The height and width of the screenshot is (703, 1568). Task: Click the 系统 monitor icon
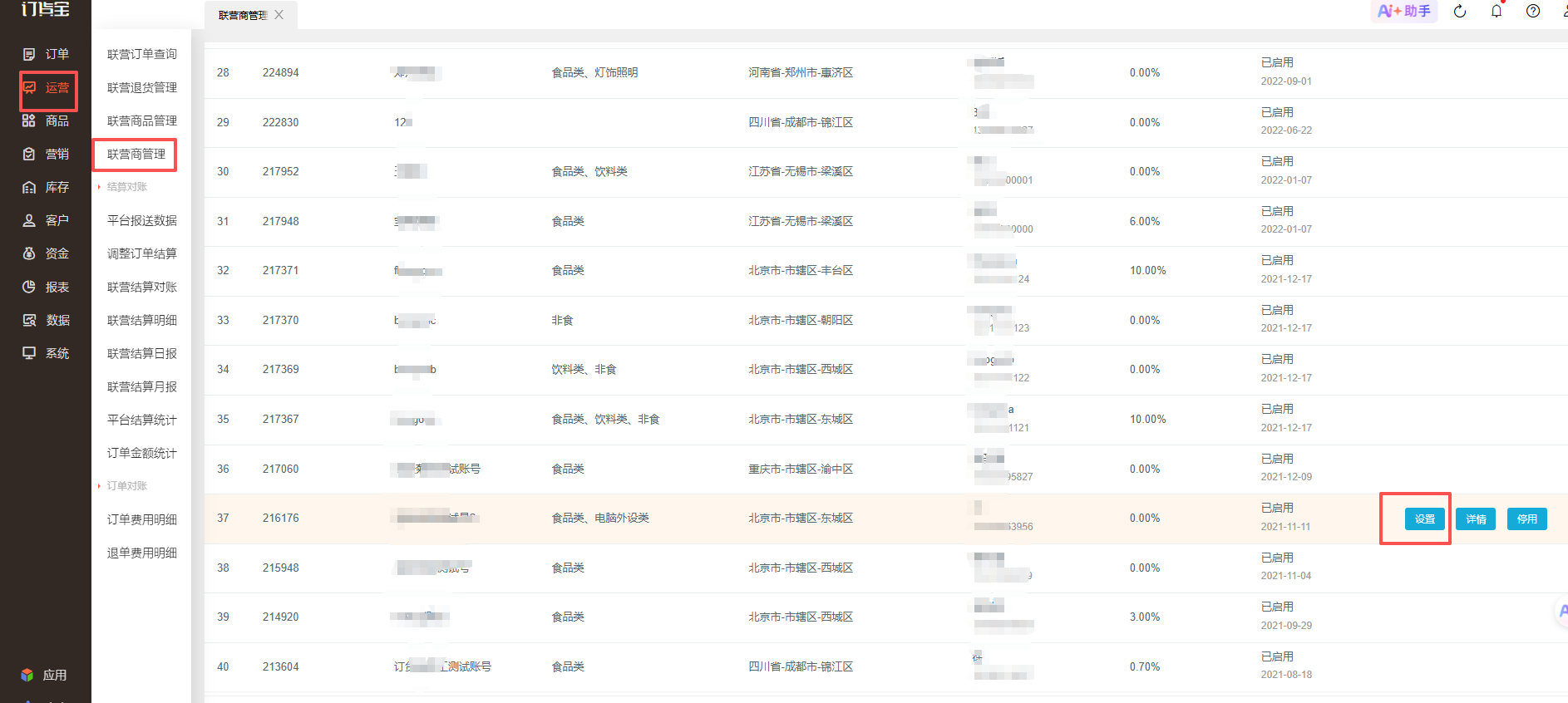point(29,353)
